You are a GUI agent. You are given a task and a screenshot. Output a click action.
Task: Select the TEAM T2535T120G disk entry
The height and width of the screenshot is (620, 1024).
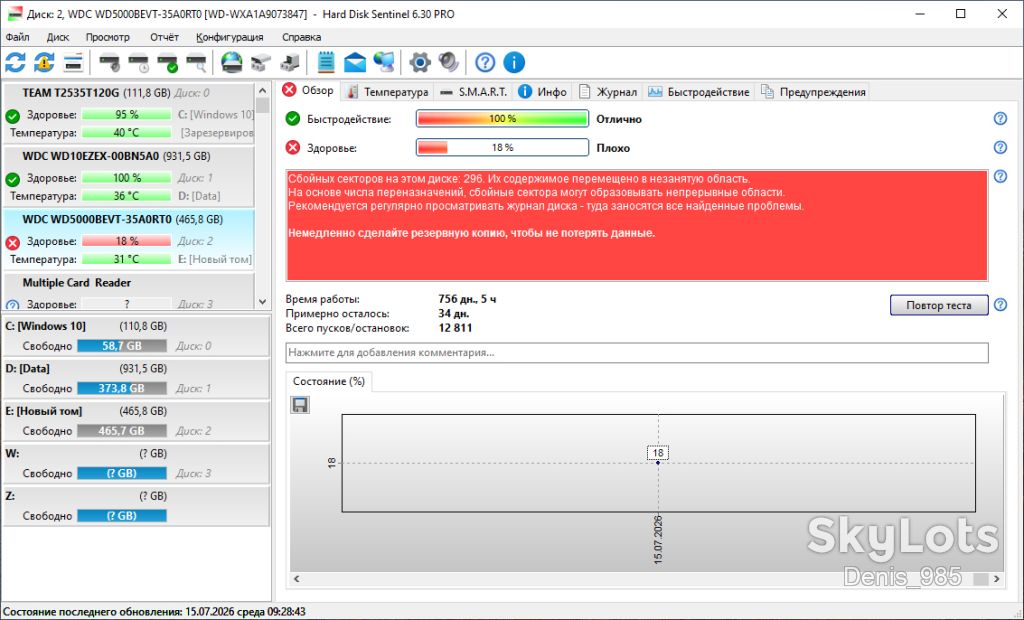(129, 113)
